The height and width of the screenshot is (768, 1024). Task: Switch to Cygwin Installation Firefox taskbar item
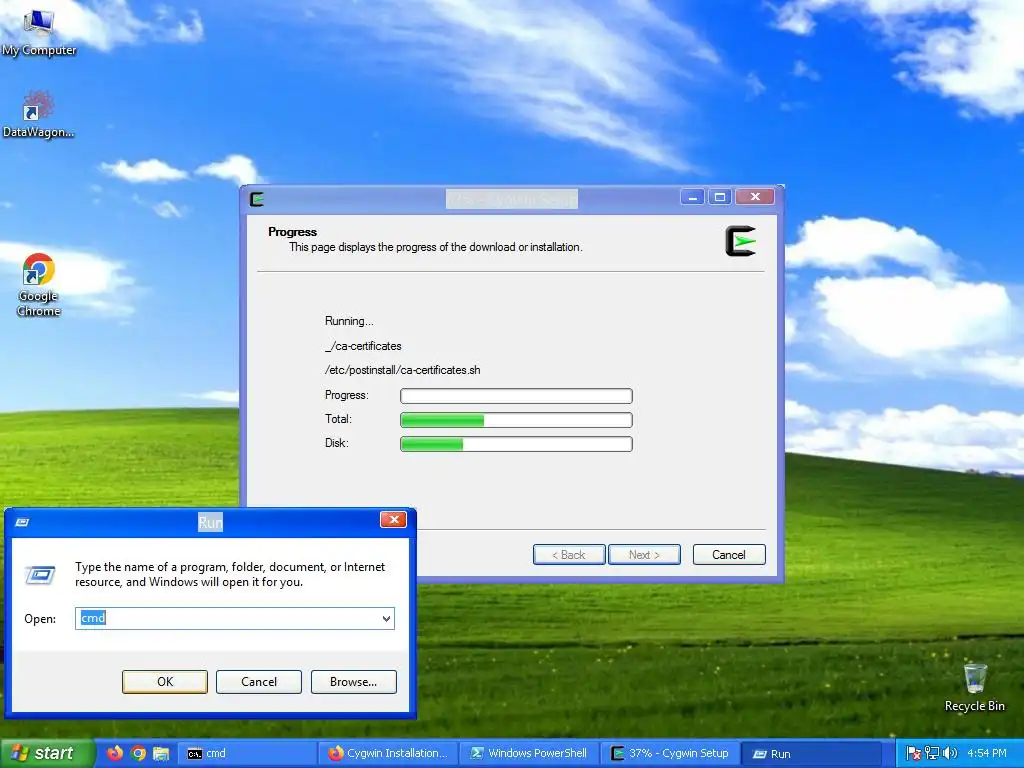pyautogui.click(x=388, y=753)
